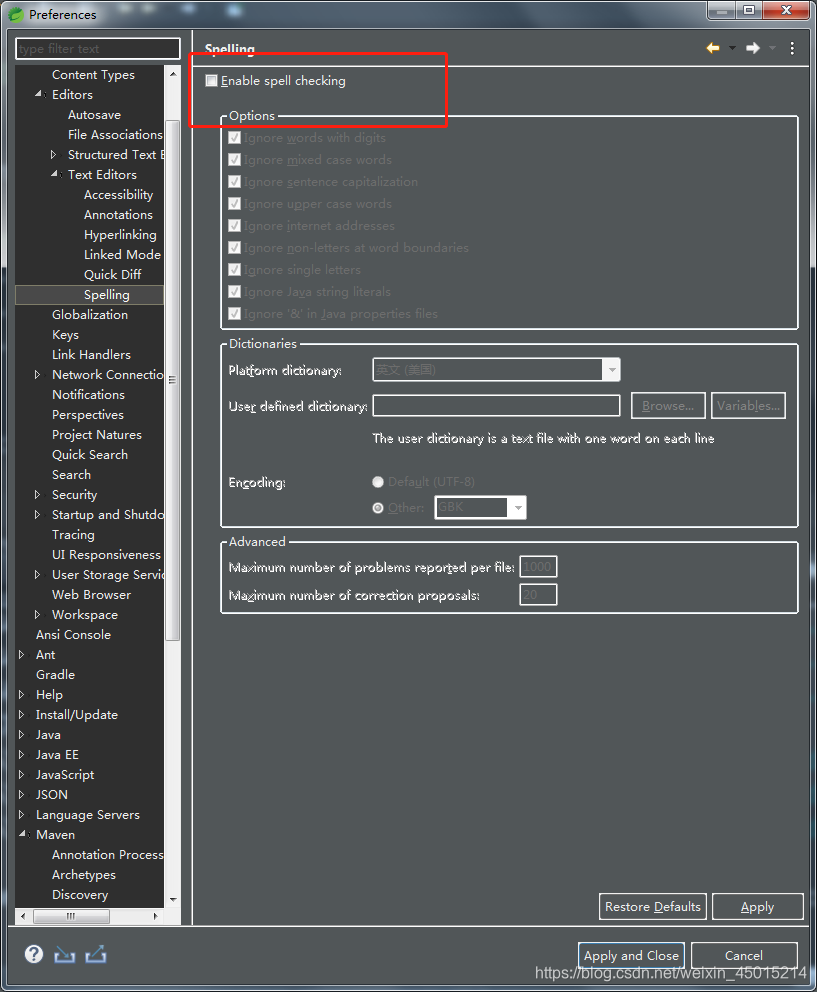Screen dimensions: 817x992
Task: Expand Startup and Shutdown node
Action: 37,514
